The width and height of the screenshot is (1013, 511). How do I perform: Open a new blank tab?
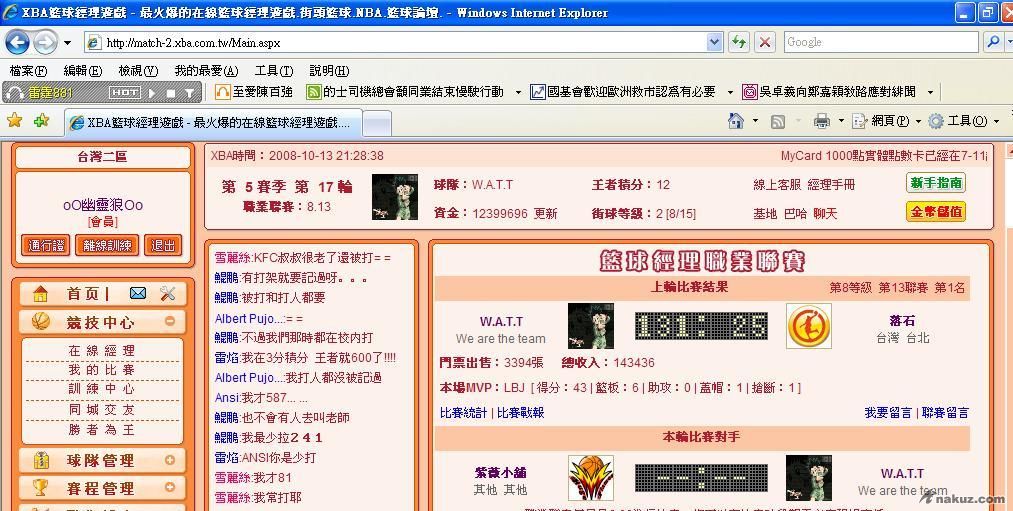(377, 123)
